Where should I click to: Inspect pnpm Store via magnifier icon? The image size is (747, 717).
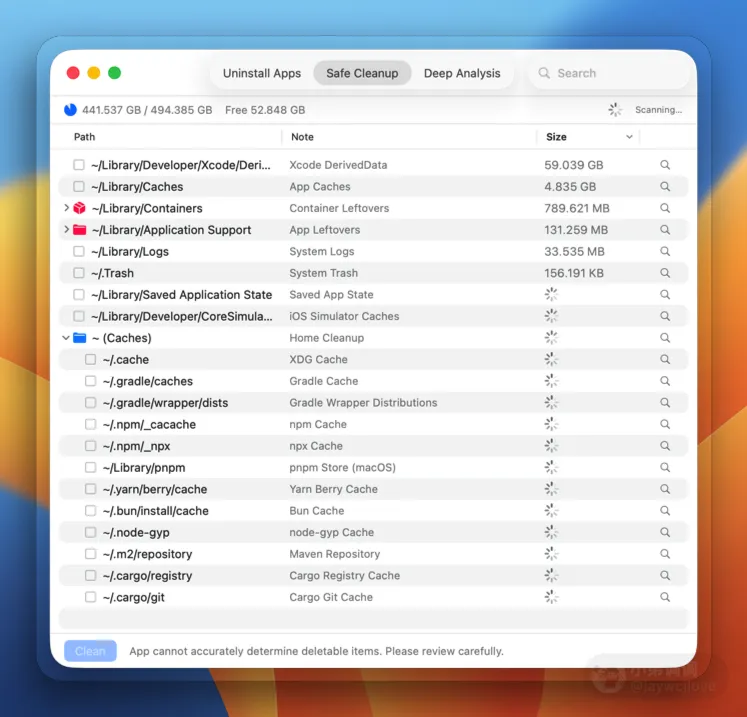coord(665,467)
